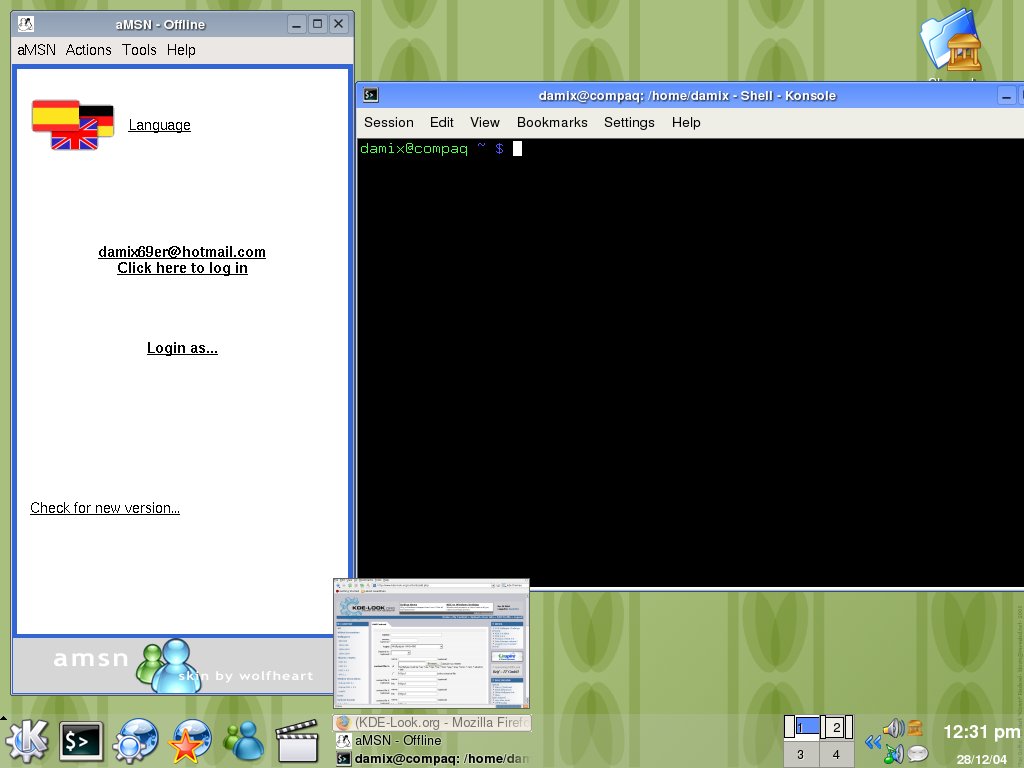Open the desktop folder icon at top right
Viewport: 1024px width, 768px height.
[951, 40]
